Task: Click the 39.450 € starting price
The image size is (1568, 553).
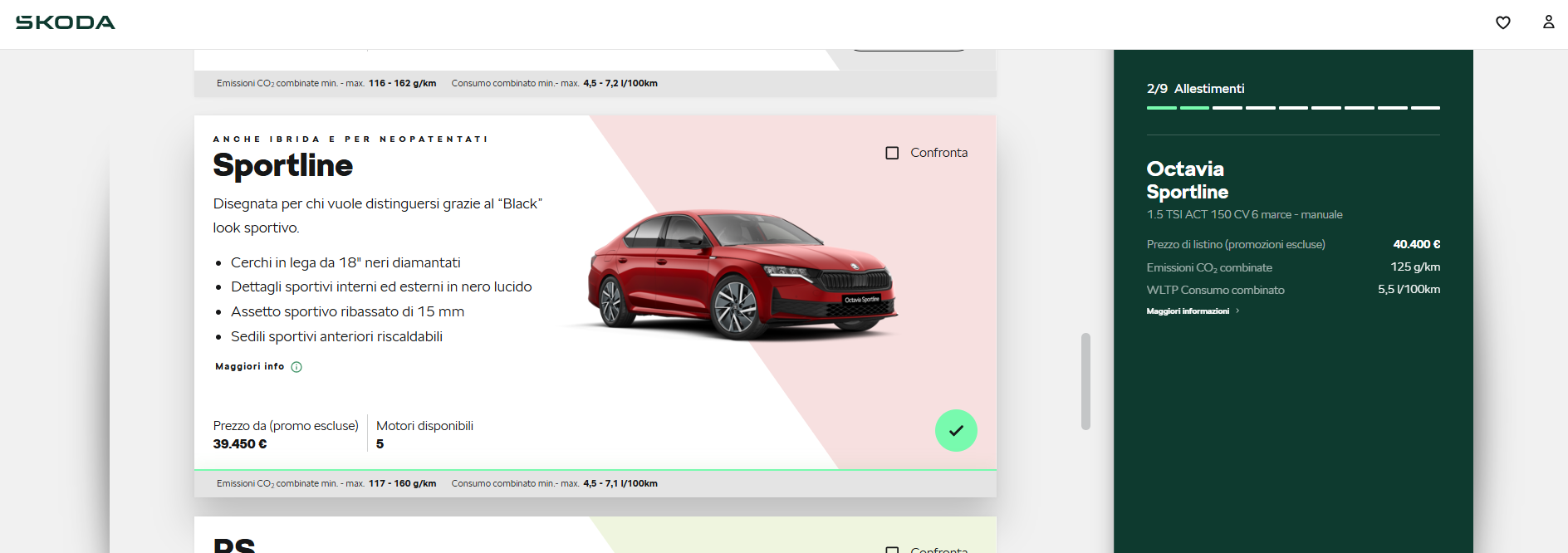Action: click(x=240, y=444)
